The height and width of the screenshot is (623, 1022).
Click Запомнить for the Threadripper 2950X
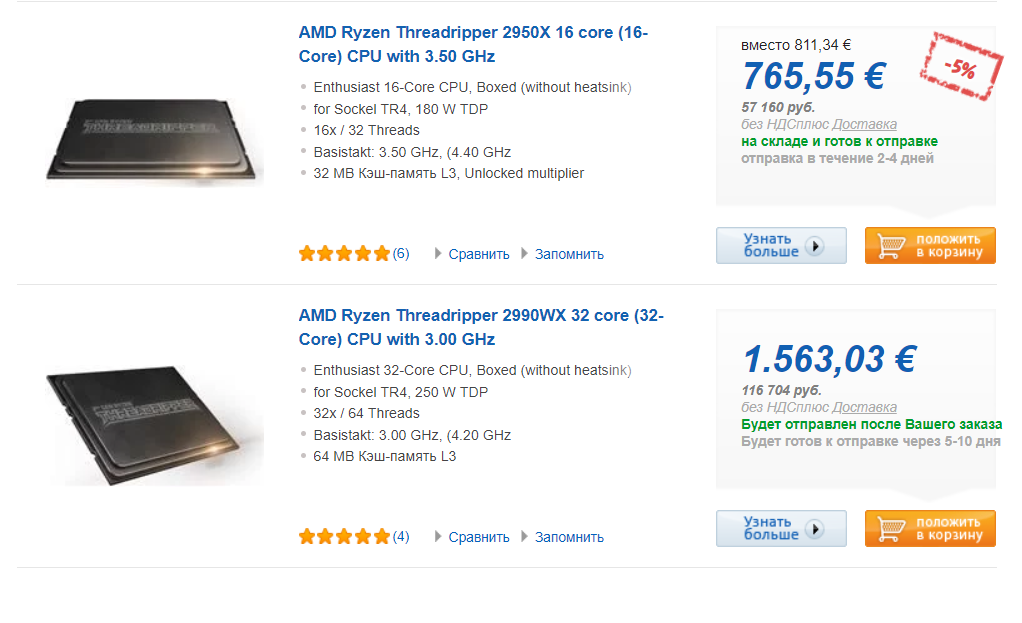click(569, 254)
